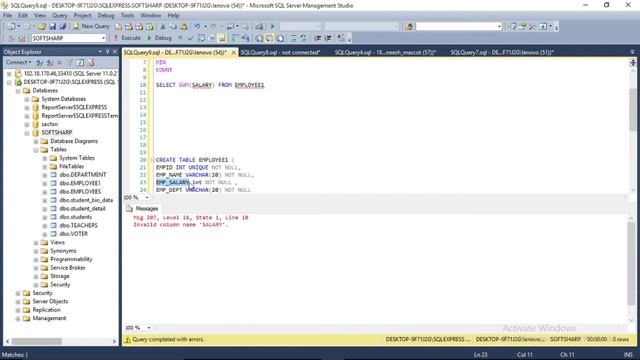Viewport: 640px width, 360px height.
Task: Open the editor zoom 100% dropdown
Action: coord(147,198)
